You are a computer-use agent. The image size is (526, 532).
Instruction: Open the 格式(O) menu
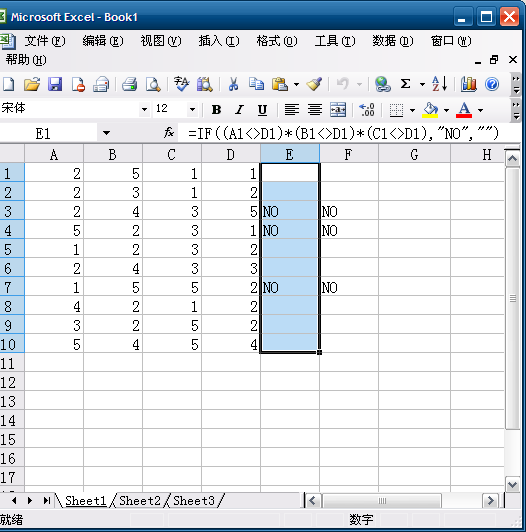[x=277, y=41]
